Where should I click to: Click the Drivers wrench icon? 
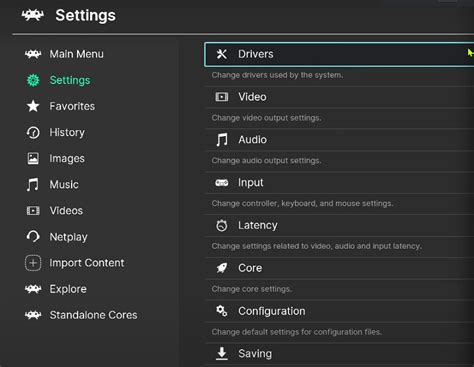[222, 54]
